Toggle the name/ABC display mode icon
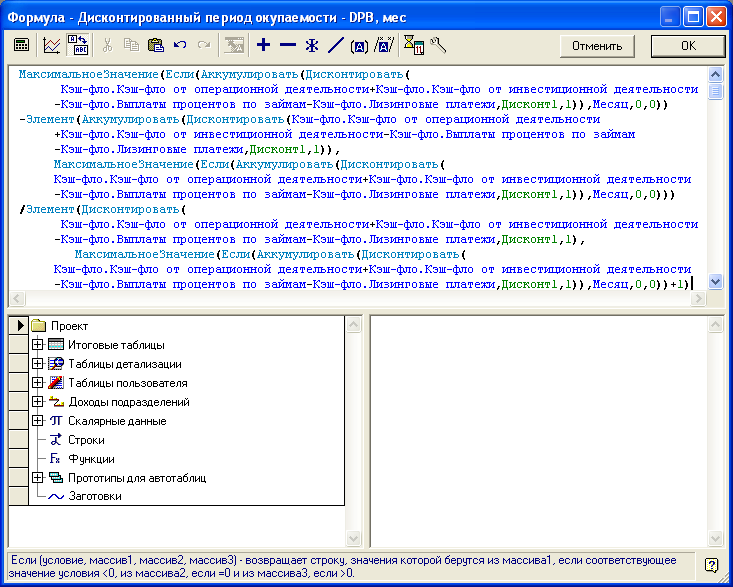733x587 pixels. tap(78, 45)
